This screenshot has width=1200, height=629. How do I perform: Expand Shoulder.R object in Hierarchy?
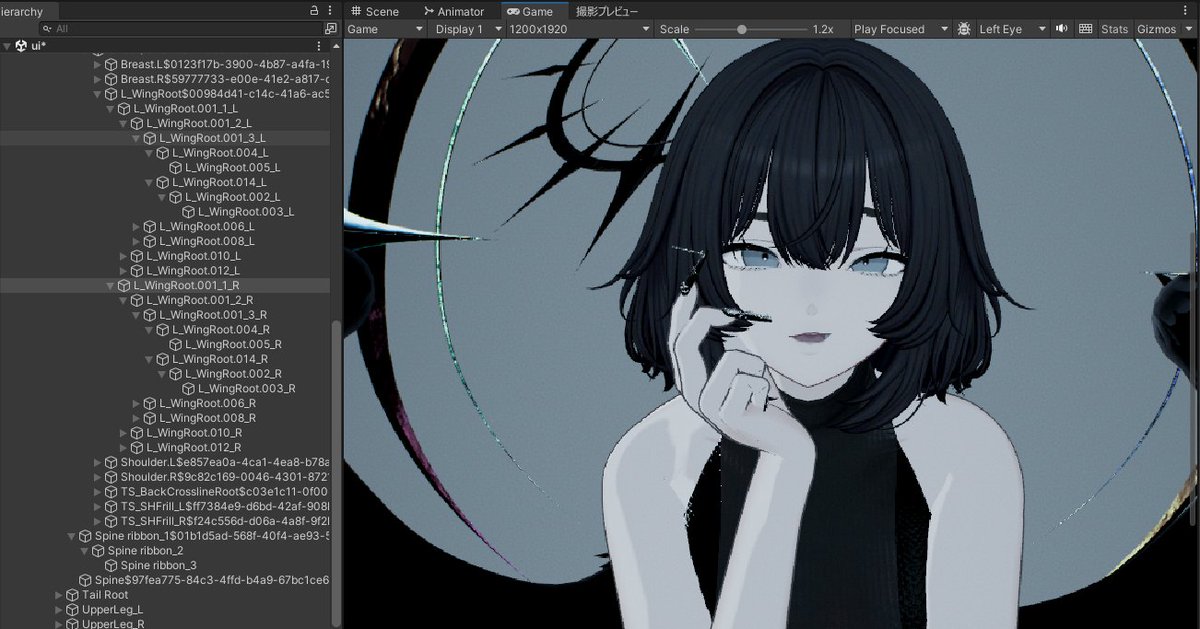97,477
